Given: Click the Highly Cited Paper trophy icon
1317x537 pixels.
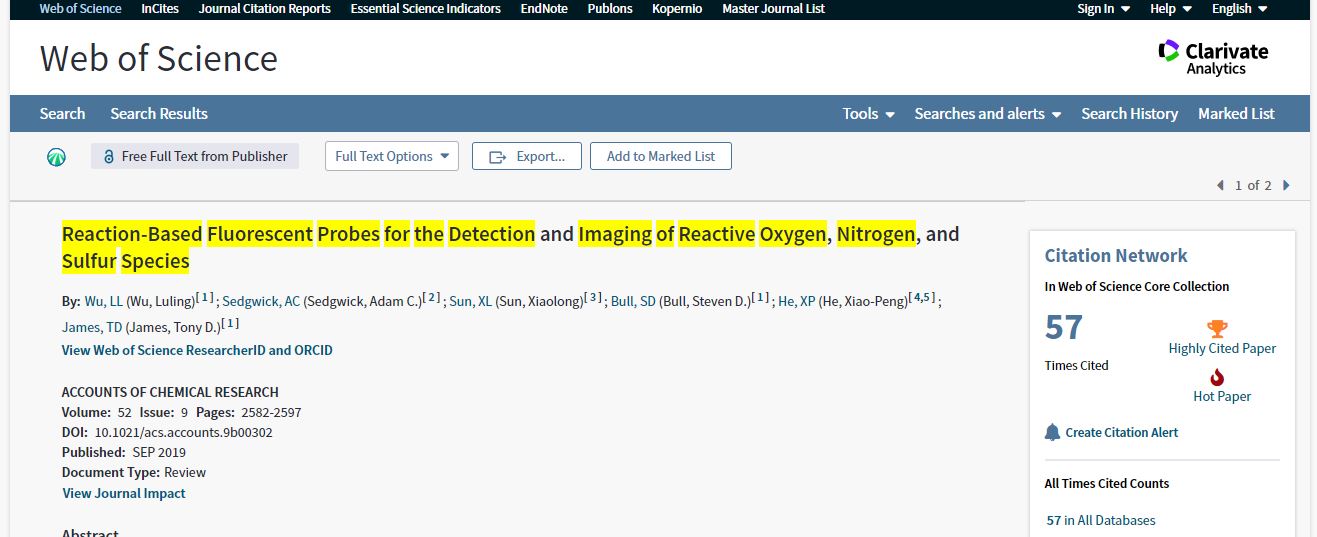Looking at the screenshot, I should [1217, 329].
